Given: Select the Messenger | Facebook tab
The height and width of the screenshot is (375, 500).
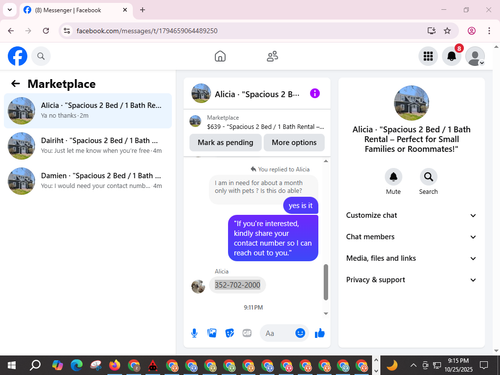Looking at the screenshot, I should tap(76, 10).
